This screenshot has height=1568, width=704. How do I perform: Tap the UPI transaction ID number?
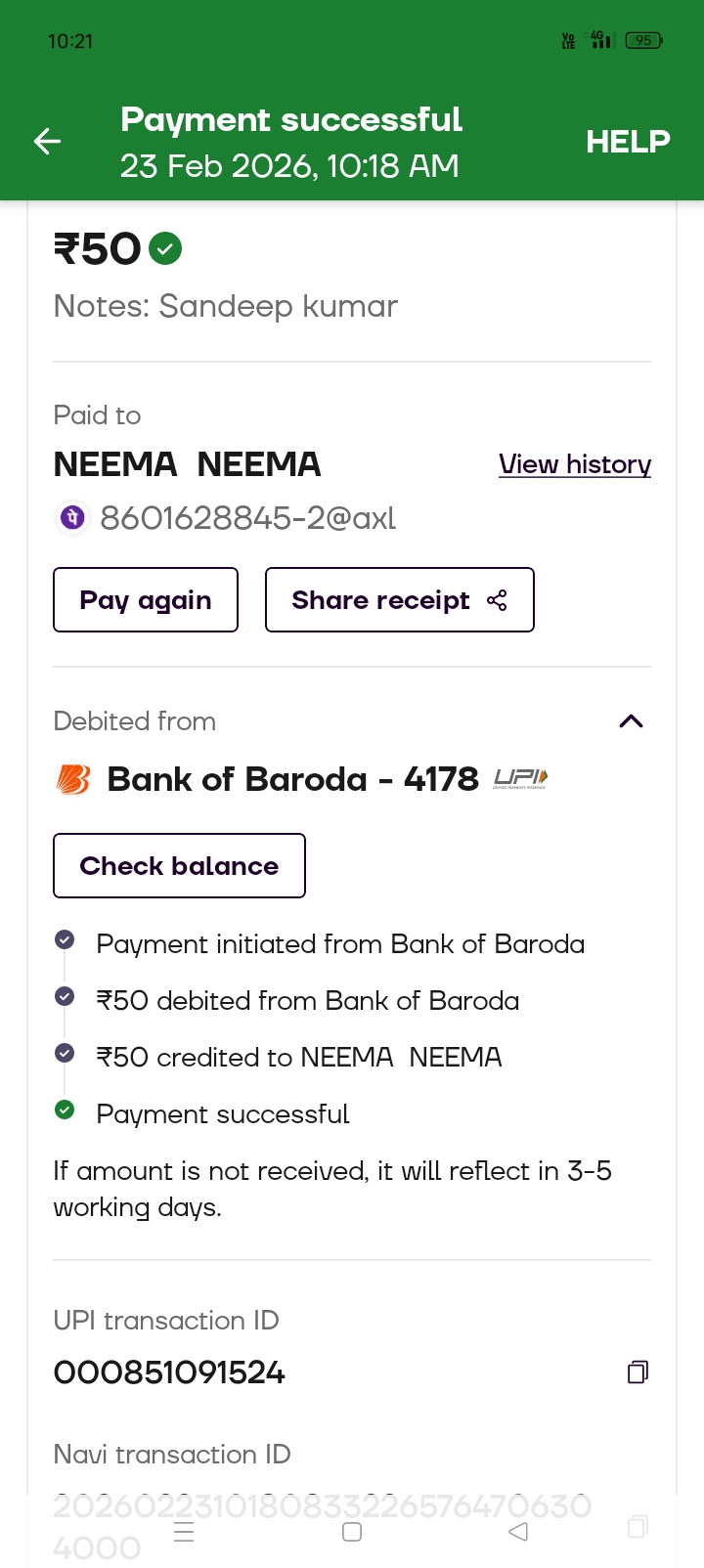point(169,1372)
